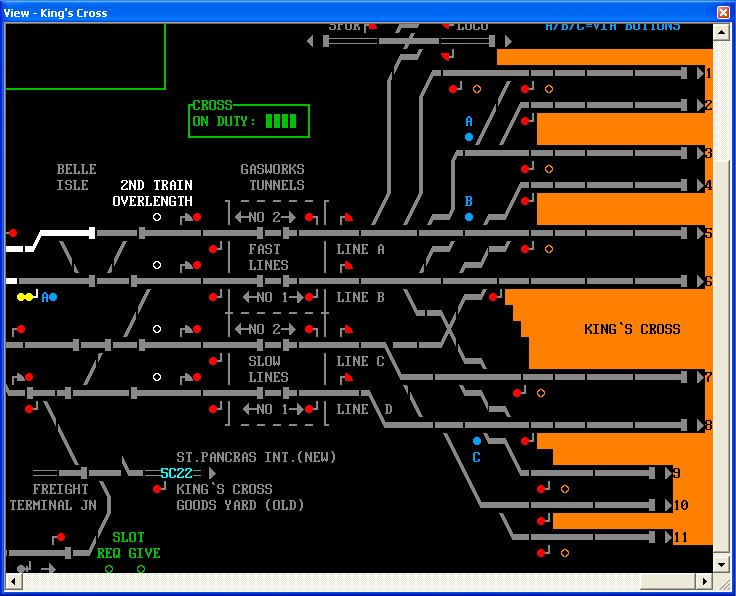Image resolution: width=736 pixels, height=596 pixels.
Task: Click the platform 10 end arrow
Action: click(x=668, y=505)
